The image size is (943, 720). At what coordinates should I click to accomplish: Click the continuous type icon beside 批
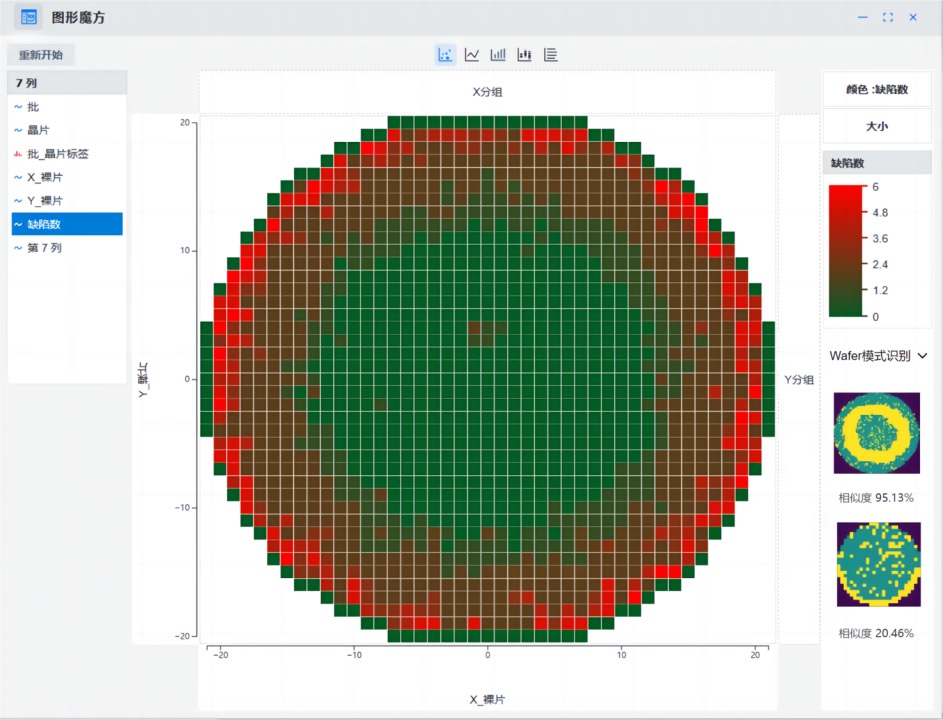18,106
